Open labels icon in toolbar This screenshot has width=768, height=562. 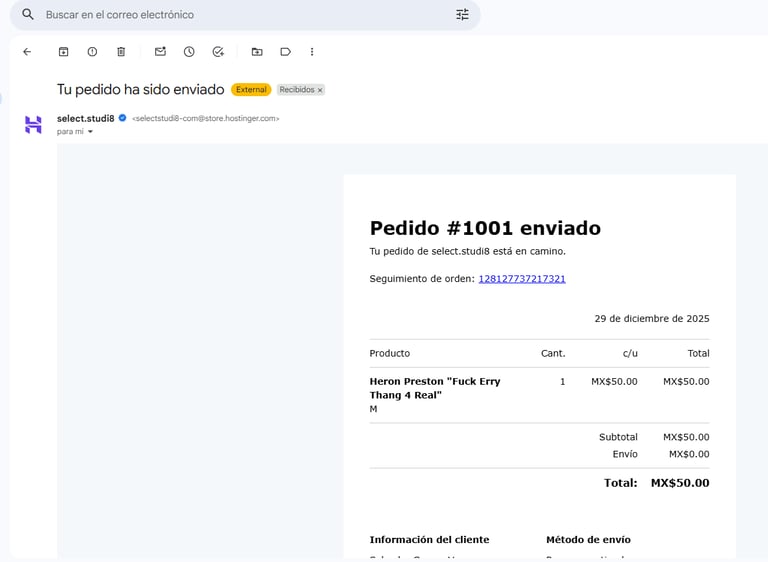pos(286,51)
